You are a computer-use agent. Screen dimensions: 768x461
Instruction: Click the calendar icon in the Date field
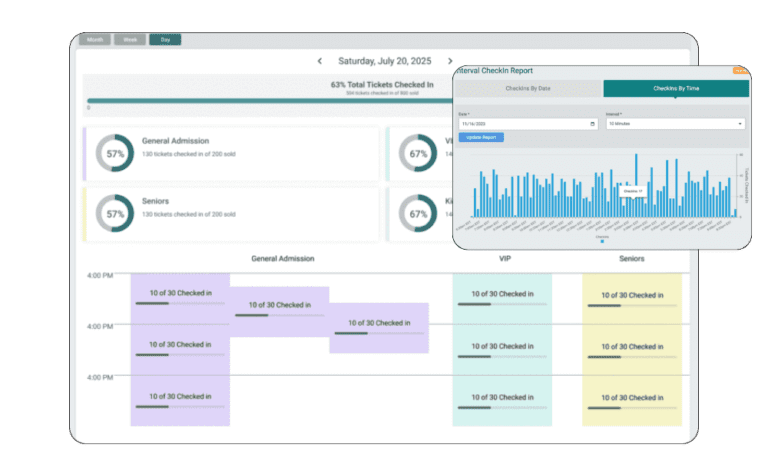593,124
